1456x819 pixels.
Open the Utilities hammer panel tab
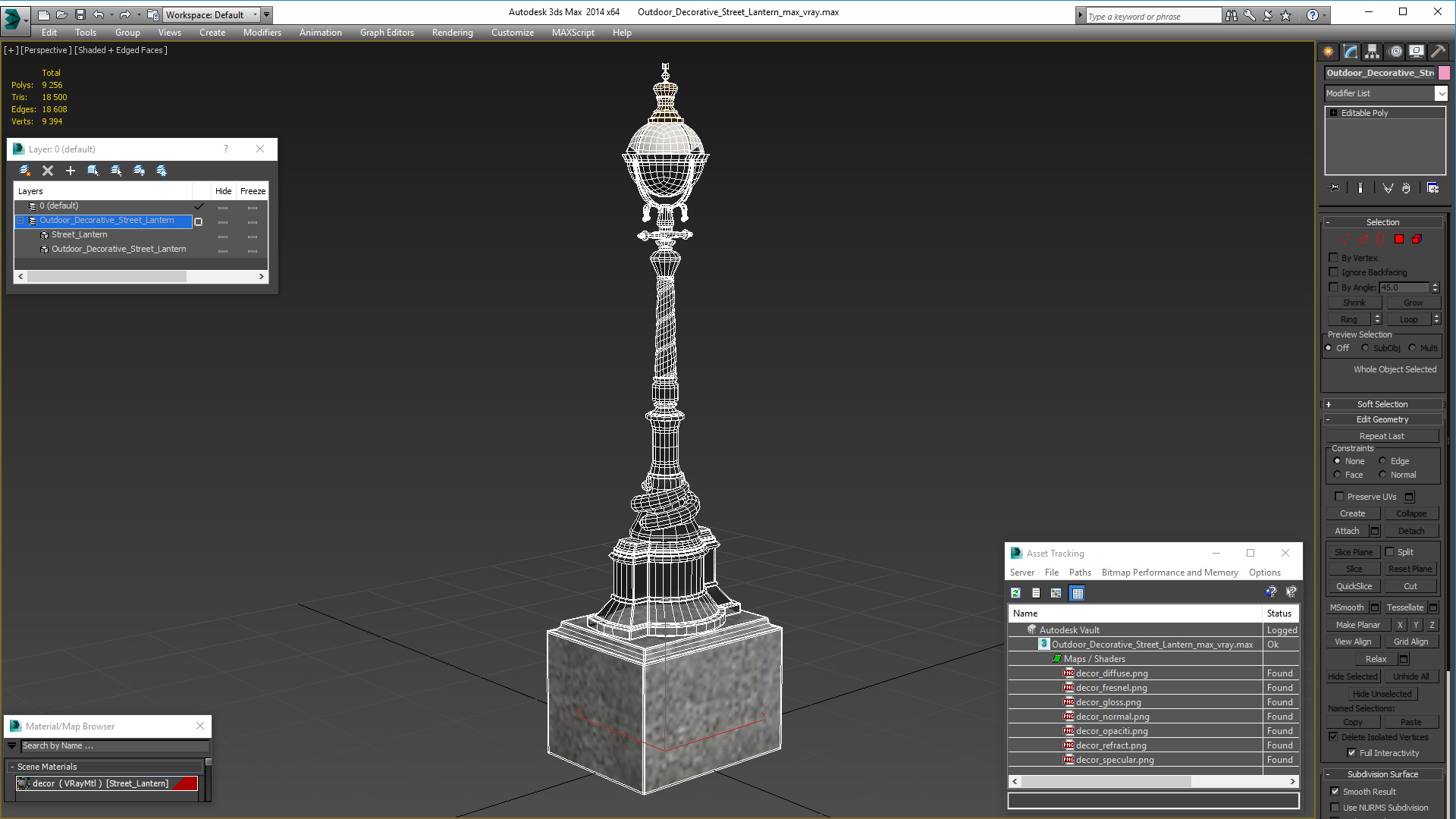[x=1438, y=52]
